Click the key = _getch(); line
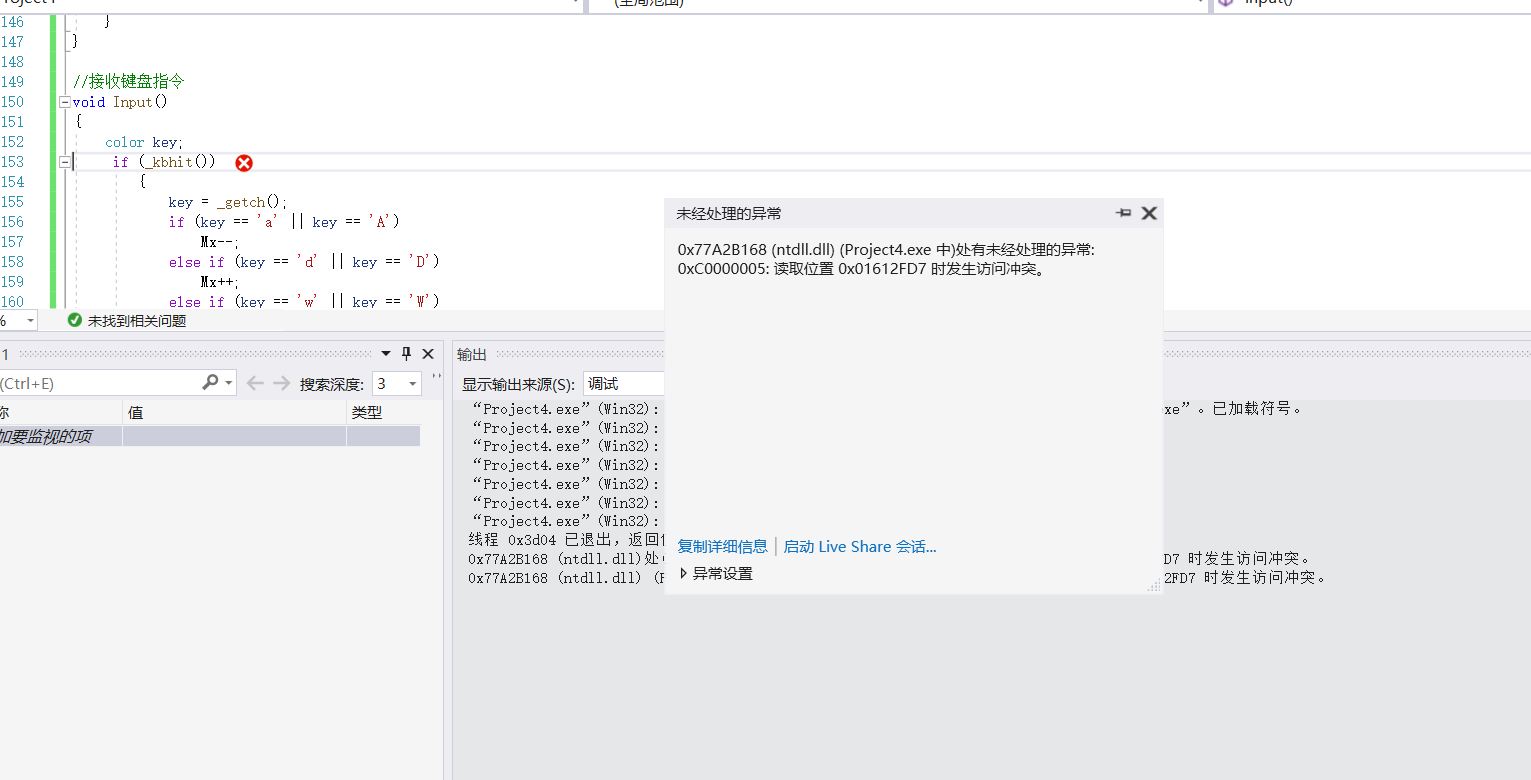1531x780 pixels. click(228, 202)
